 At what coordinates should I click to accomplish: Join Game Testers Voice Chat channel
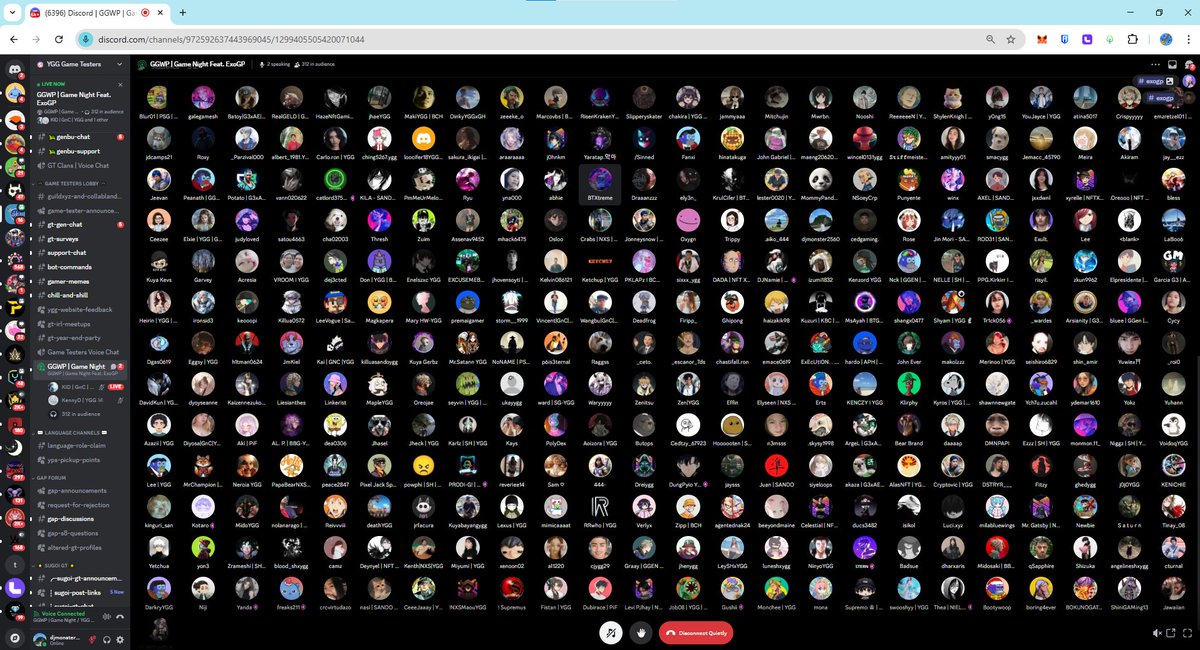coord(82,352)
